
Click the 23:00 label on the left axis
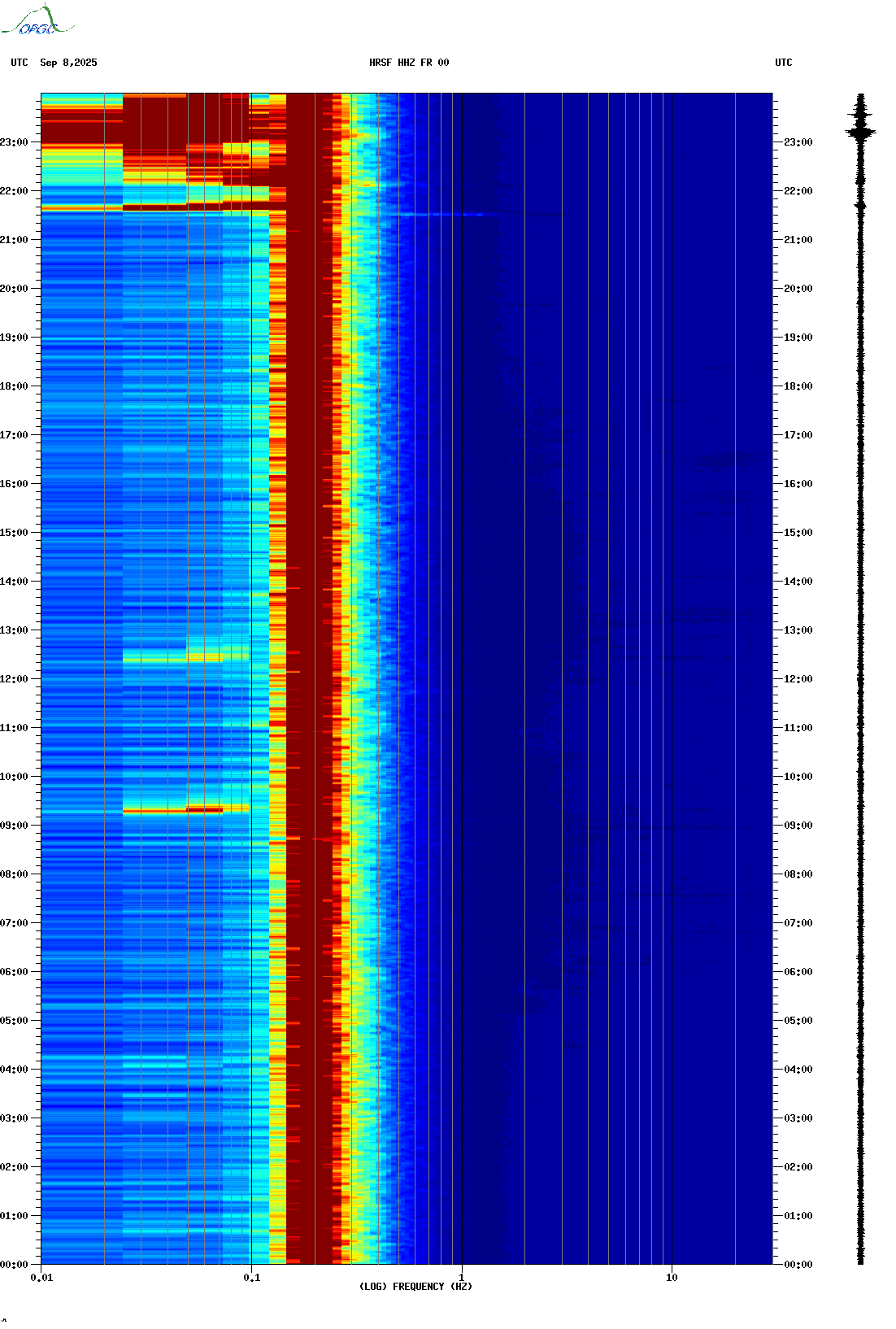[14, 142]
